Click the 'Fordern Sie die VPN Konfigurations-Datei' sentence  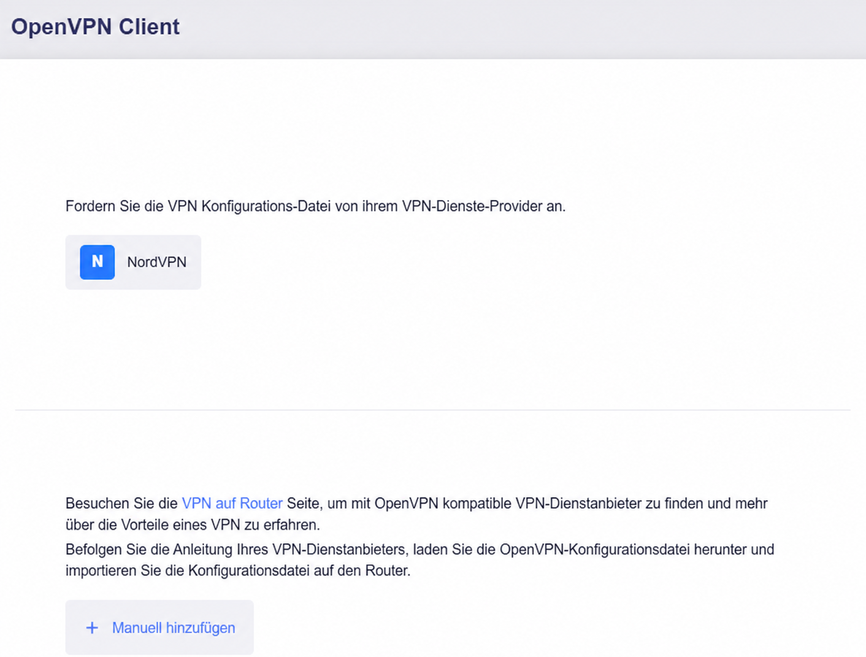click(x=315, y=206)
